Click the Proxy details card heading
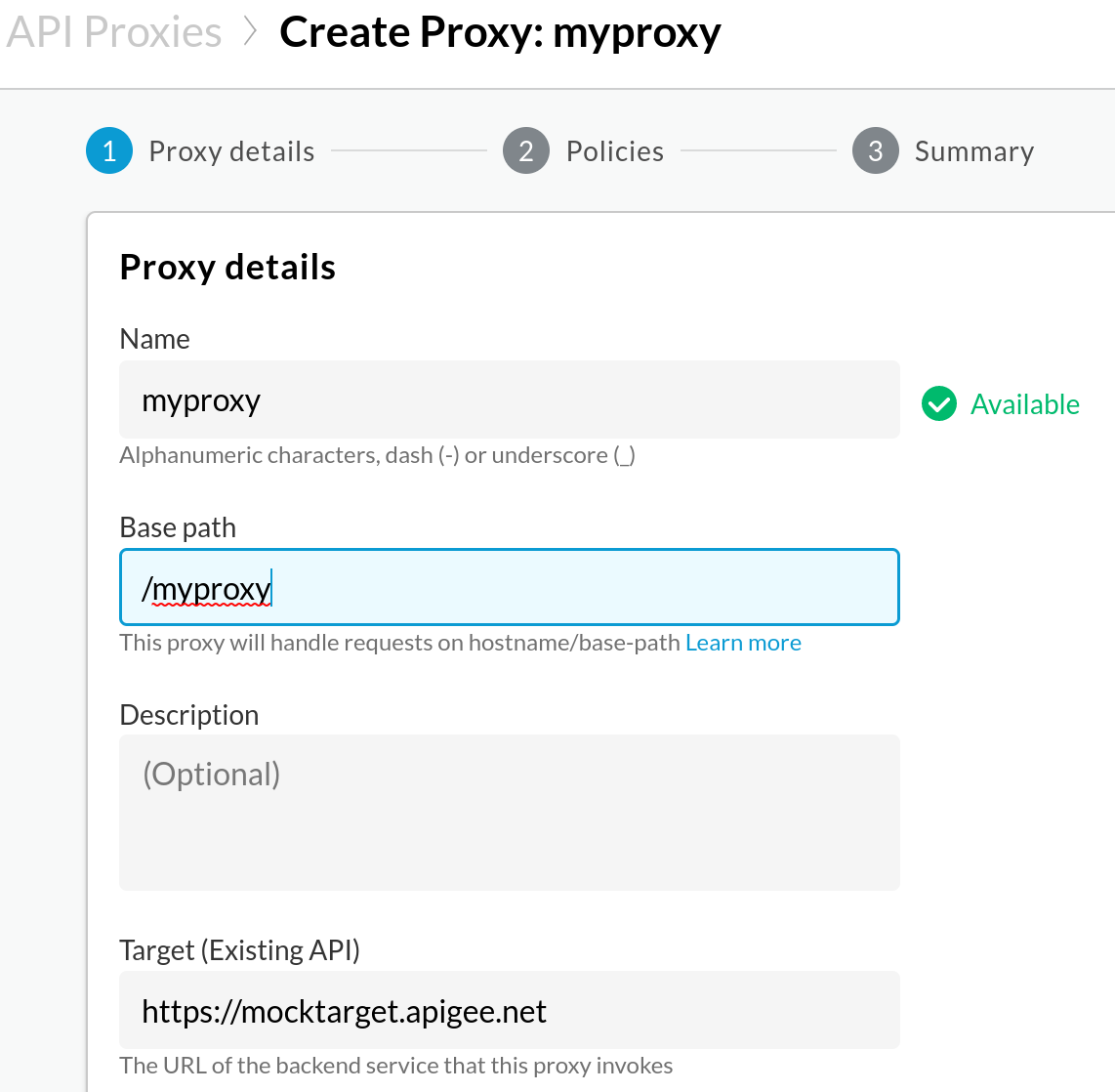The image size is (1115, 1092). 227,266
